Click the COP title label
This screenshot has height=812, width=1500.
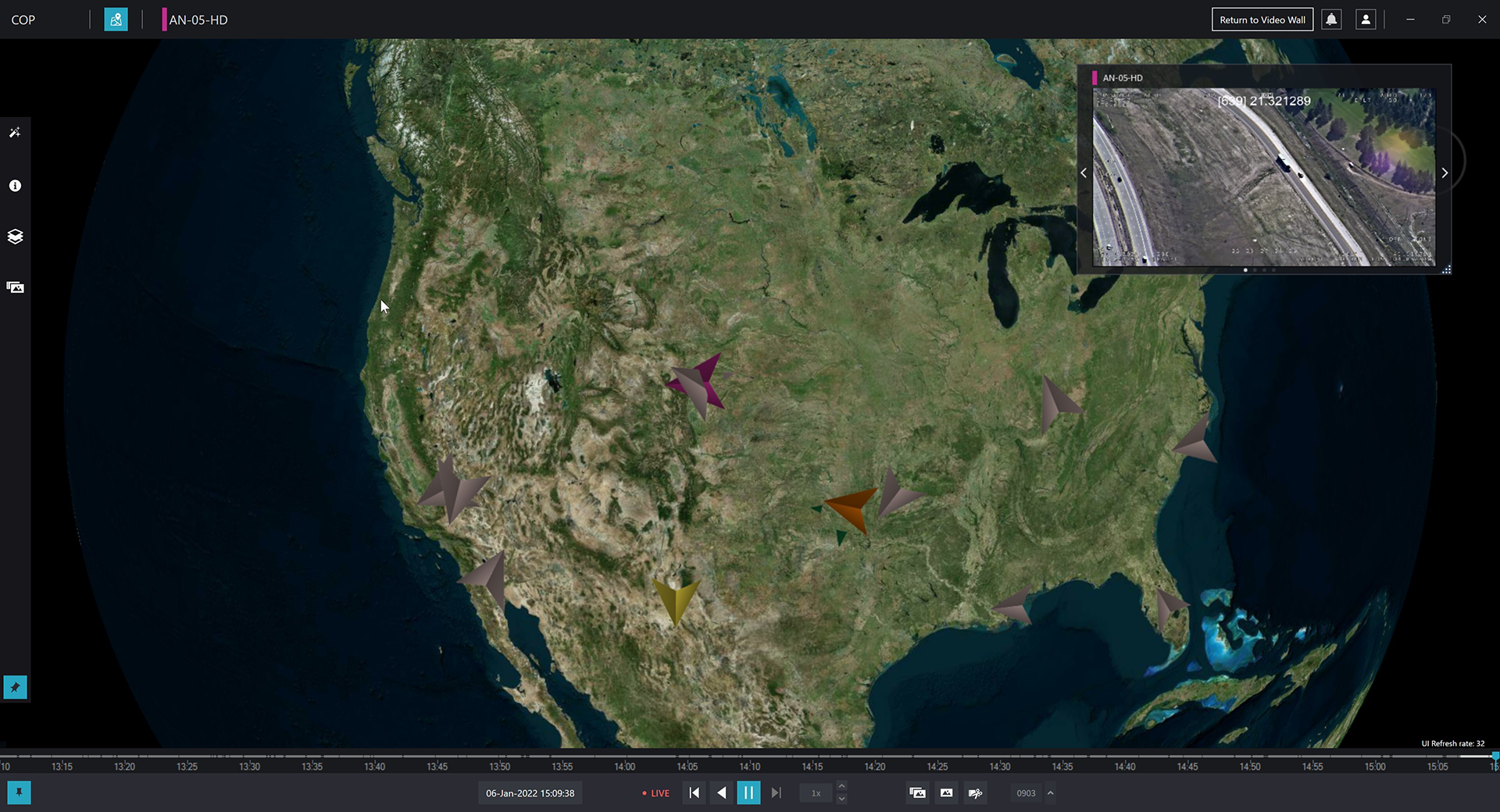[23, 20]
